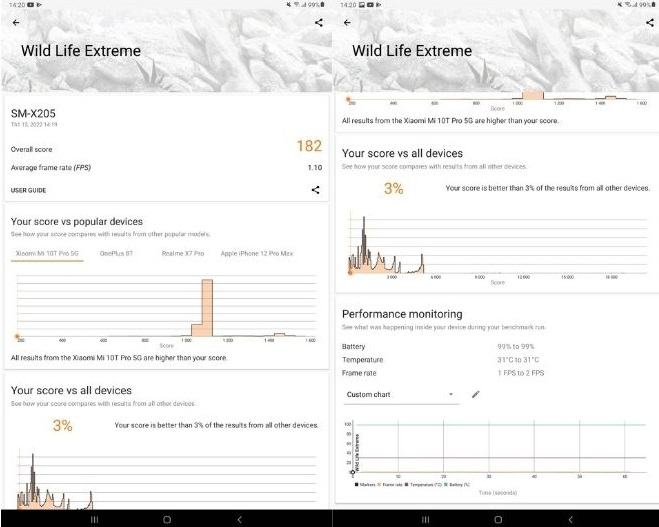
Task: Switch to the Realme X7 Pro tab
Action: (x=183, y=253)
